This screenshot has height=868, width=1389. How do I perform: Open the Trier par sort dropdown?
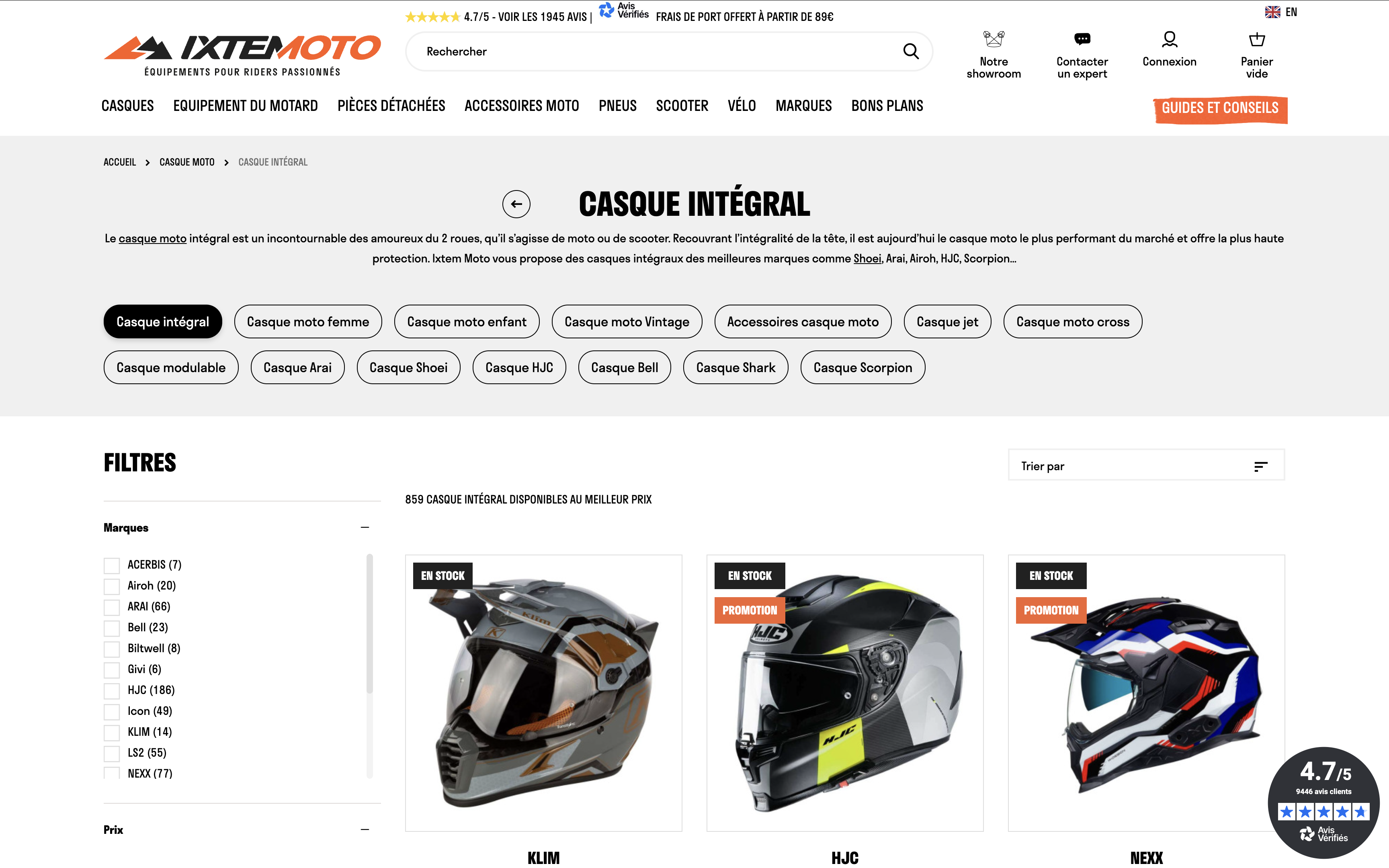click(x=1145, y=466)
